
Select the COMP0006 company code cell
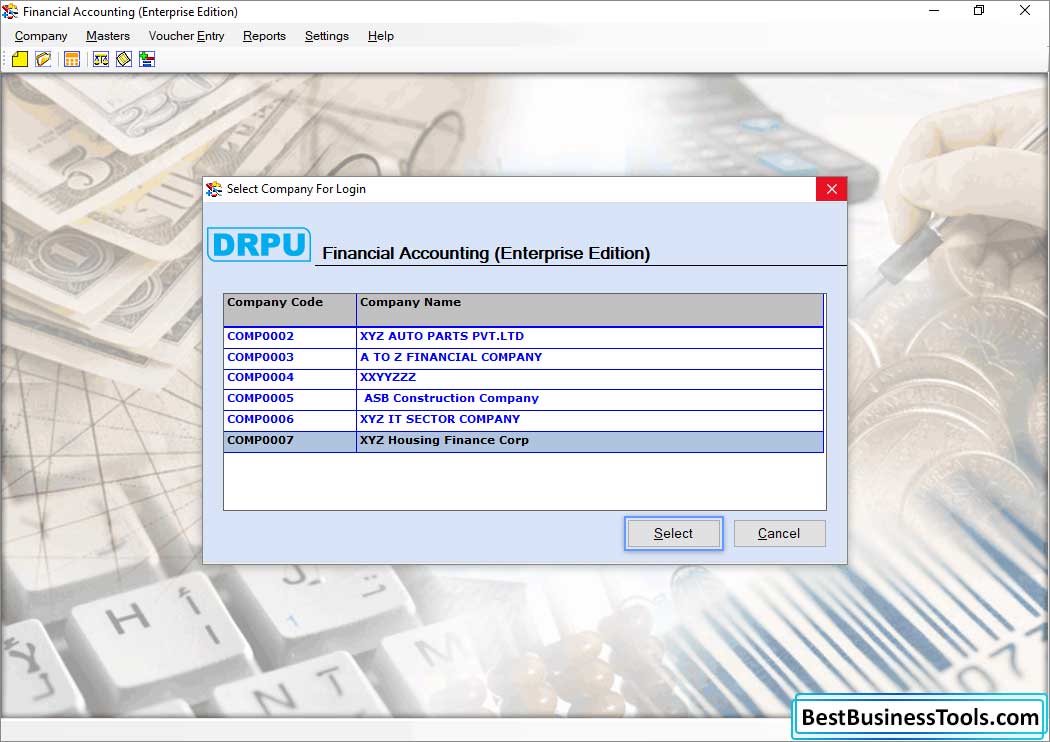pyautogui.click(x=290, y=420)
